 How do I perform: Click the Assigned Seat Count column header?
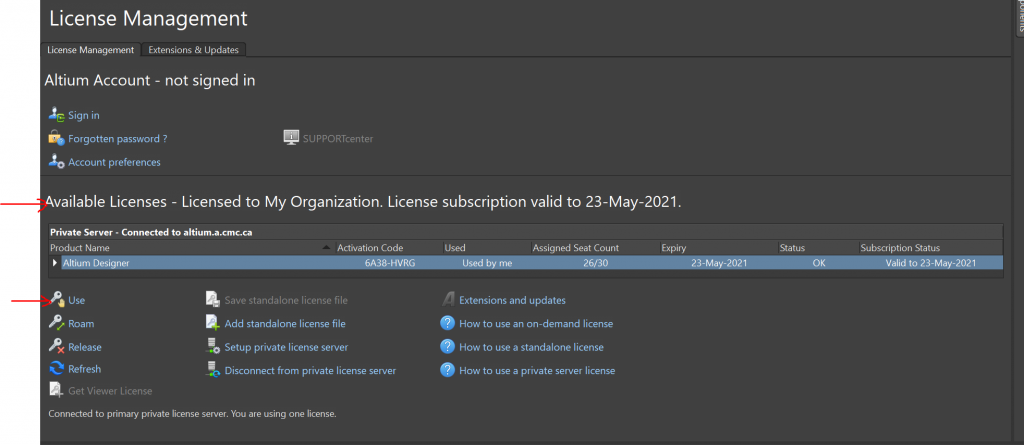click(594, 248)
